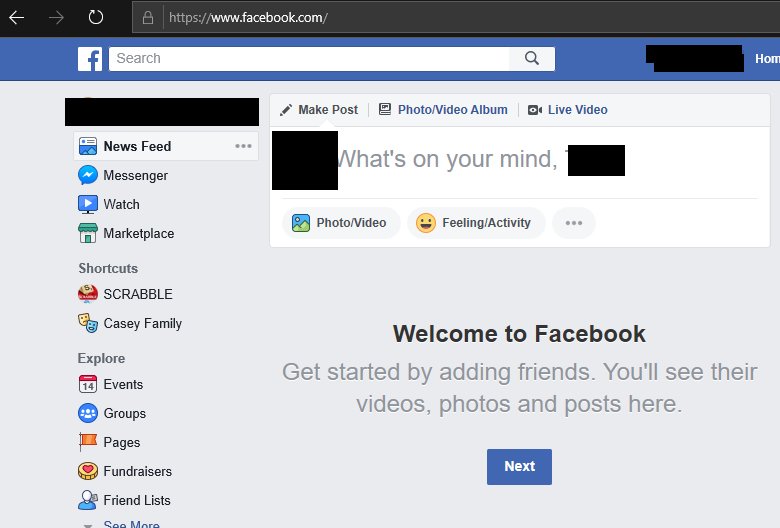Open the Make Post tab
The width and height of the screenshot is (780, 528).
coord(319,110)
